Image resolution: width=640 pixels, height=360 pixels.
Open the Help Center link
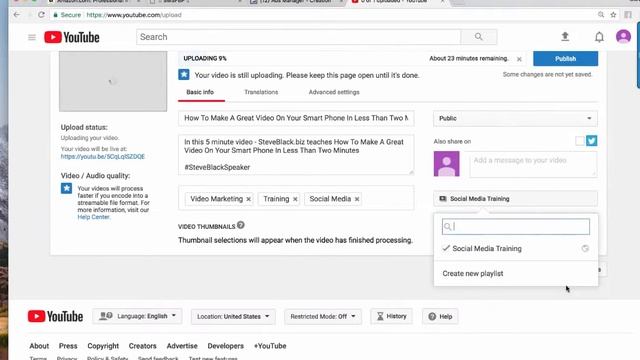click(x=93, y=217)
